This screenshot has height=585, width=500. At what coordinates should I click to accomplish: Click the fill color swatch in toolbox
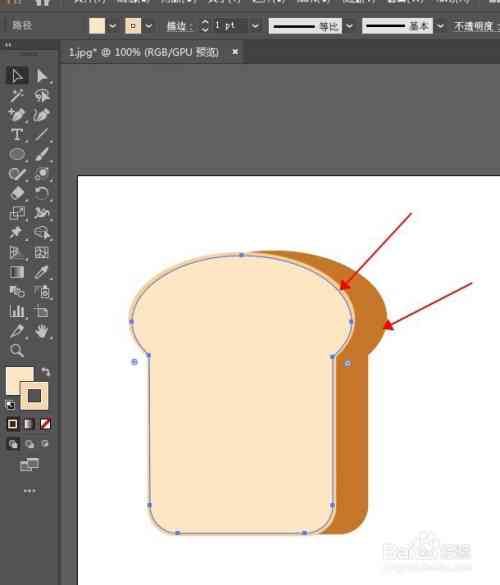coord(19,380)
